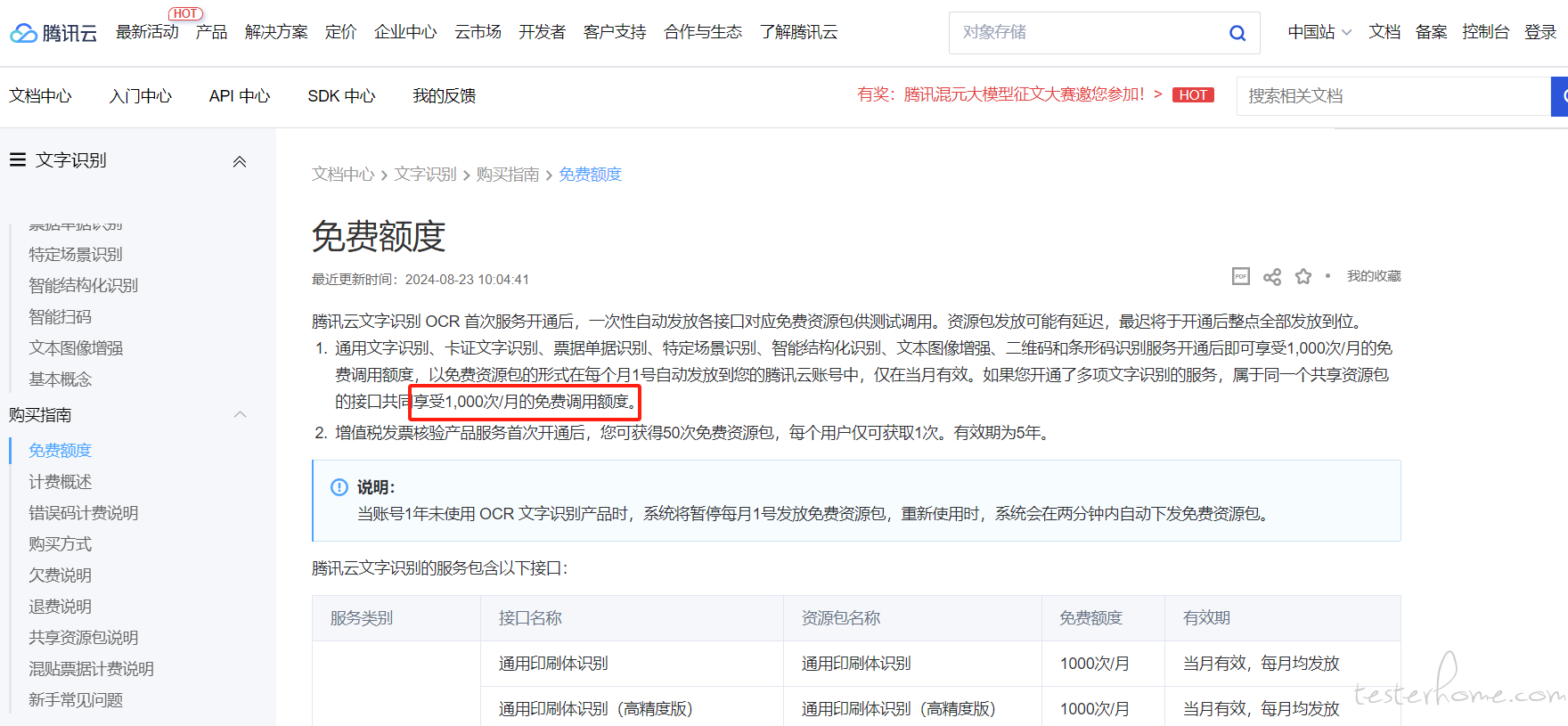Open the 合作与生态 menu

click(x=703, y=32)
